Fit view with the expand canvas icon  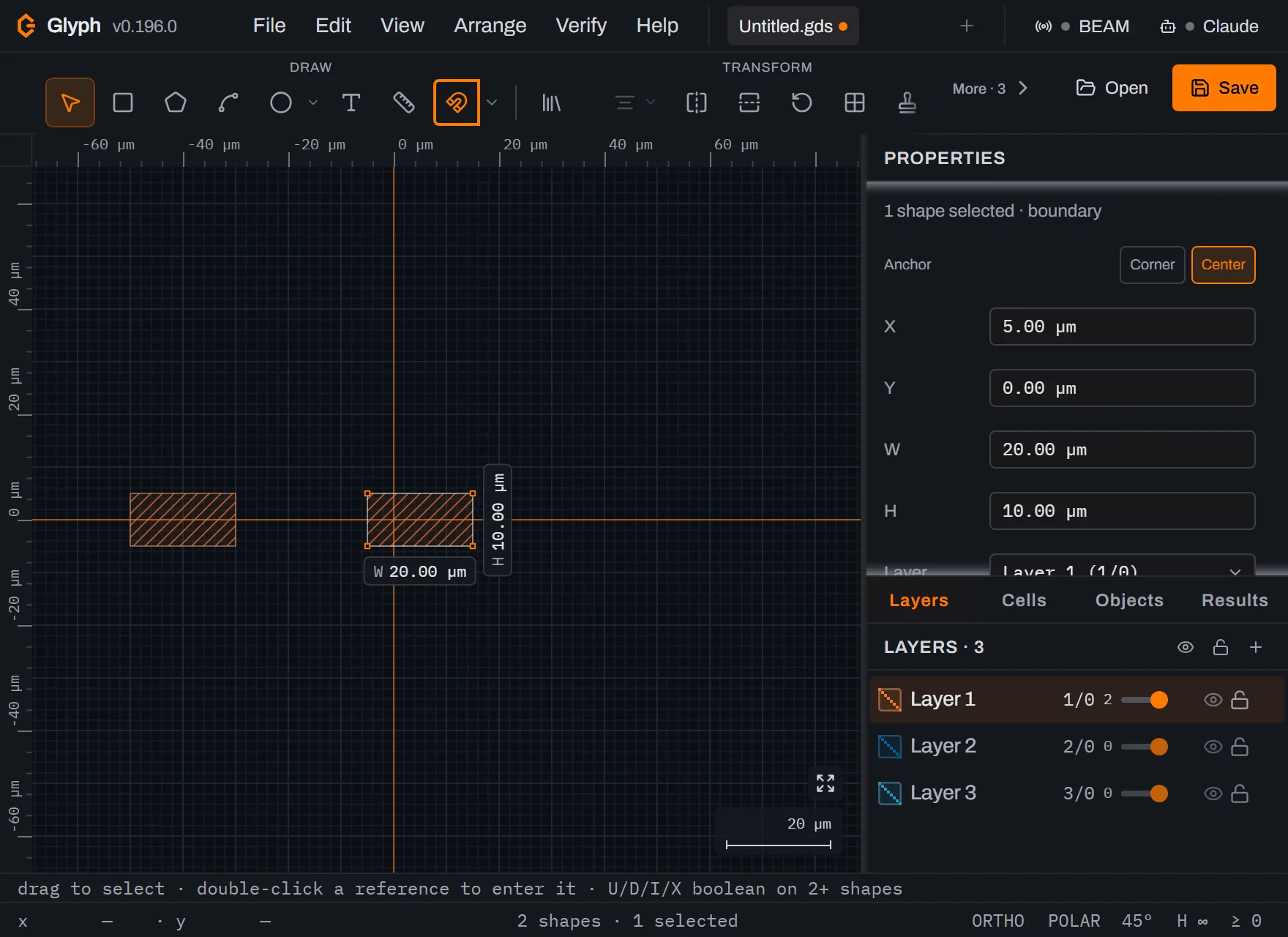[825, 783]
